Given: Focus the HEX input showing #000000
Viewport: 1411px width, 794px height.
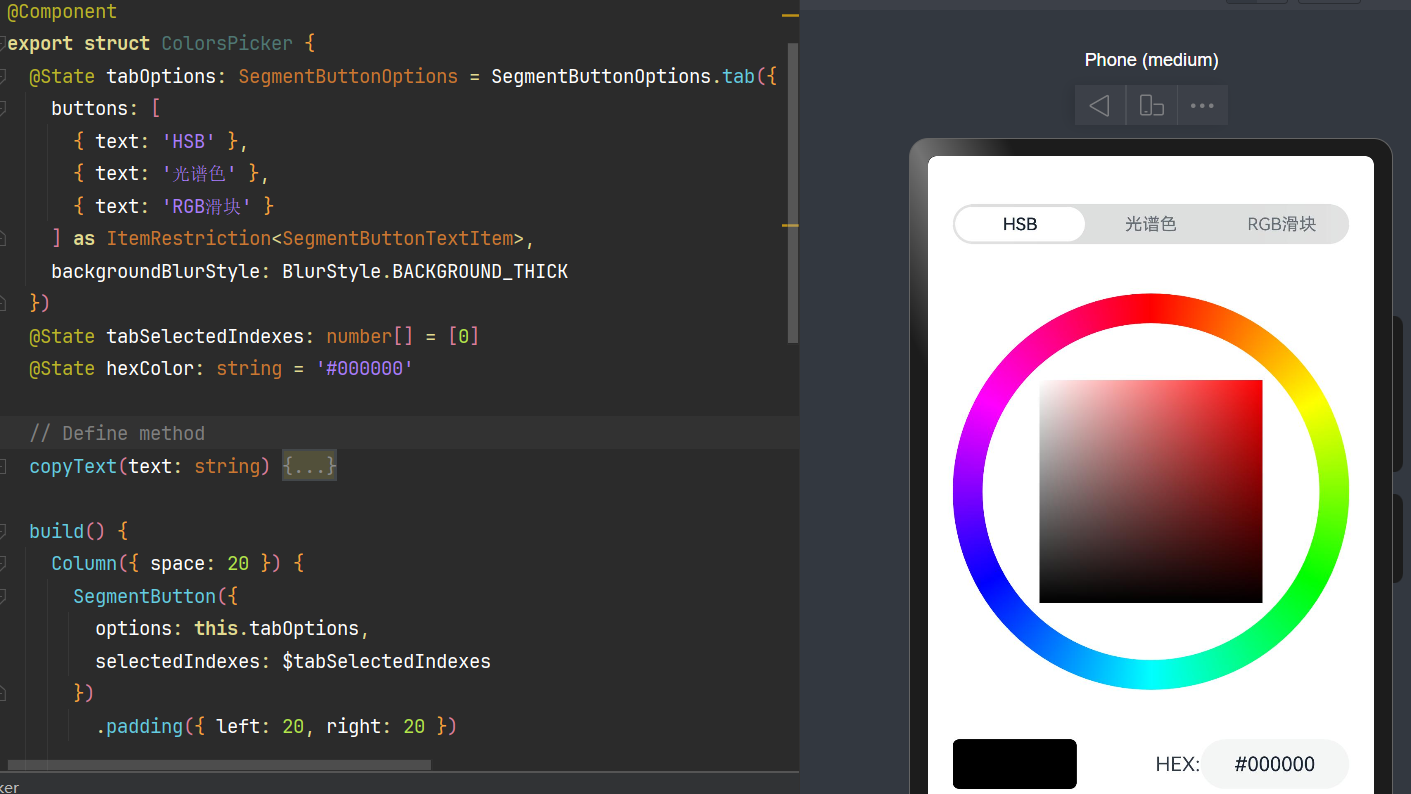Looking at the screenshot, I should (x=1275, y=764).
